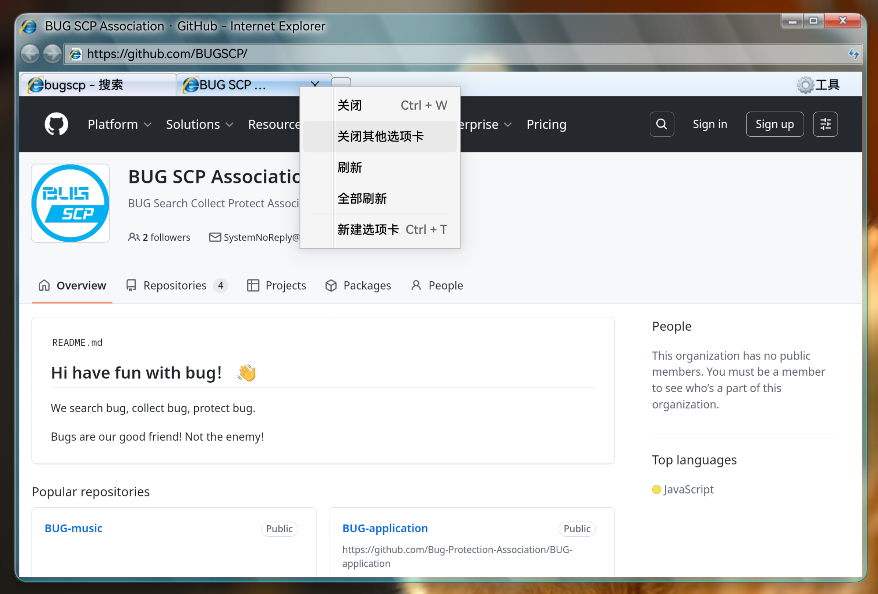Click the People sidebar heading
This screenshot has width=878, height=594.
(672, 327)
